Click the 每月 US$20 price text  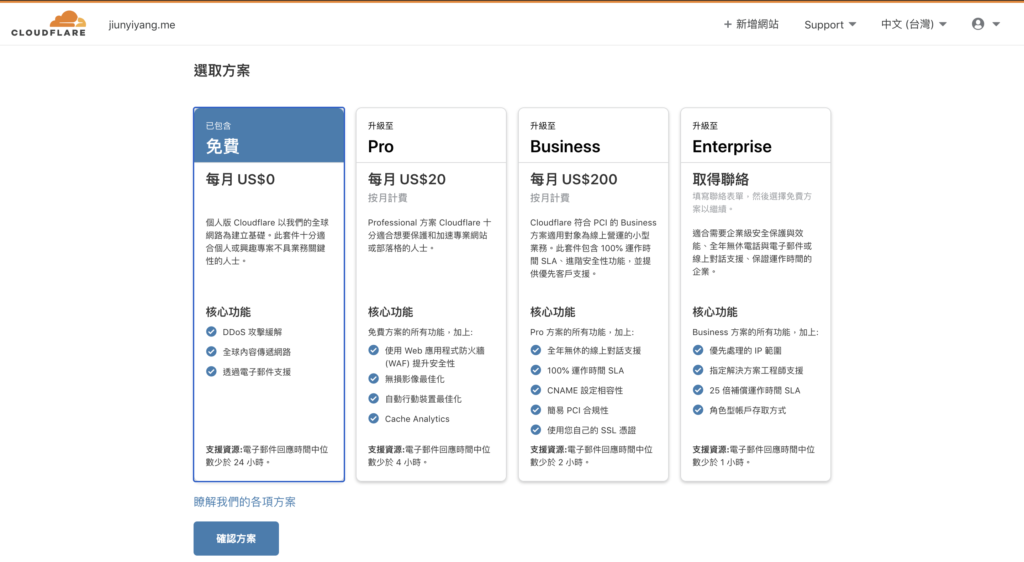(407, 179)
